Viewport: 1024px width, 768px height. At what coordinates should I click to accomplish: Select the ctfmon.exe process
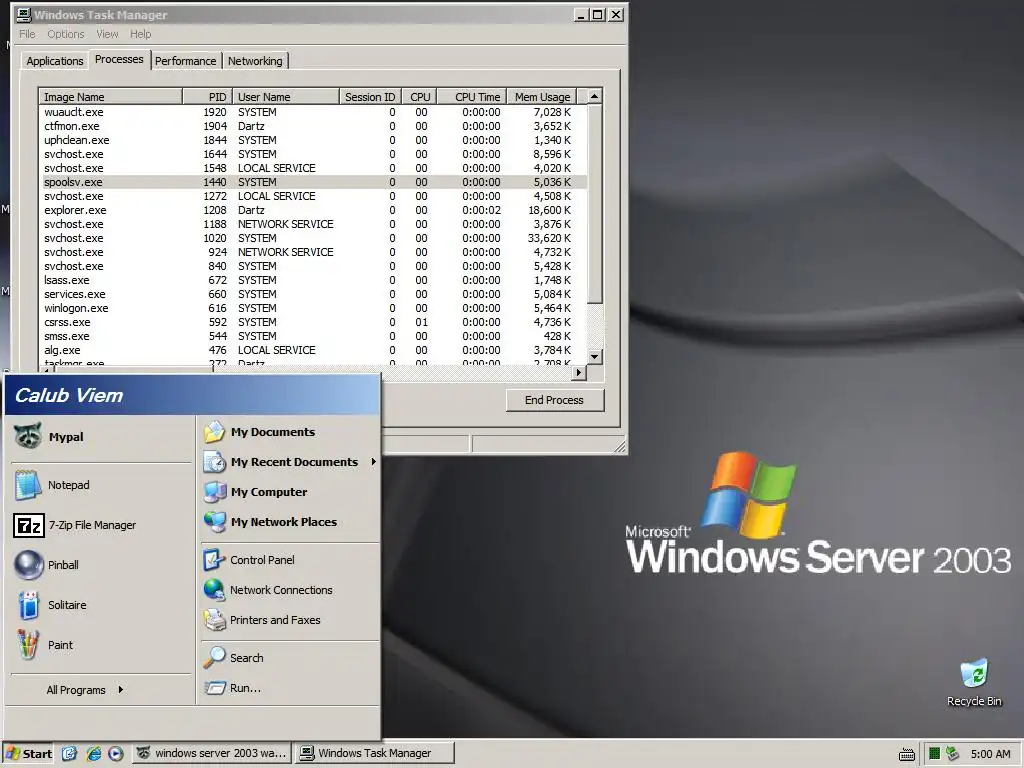click(x=312, y=126)
